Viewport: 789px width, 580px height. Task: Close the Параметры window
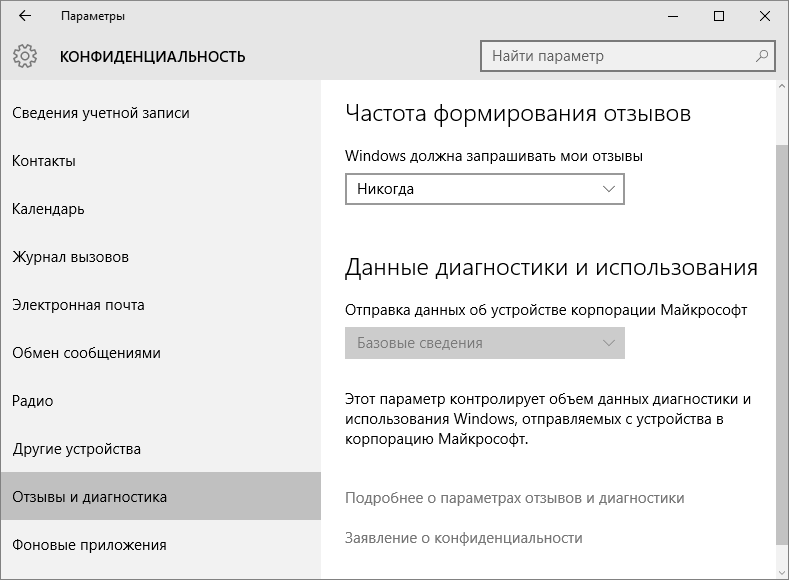click(765, 16)
